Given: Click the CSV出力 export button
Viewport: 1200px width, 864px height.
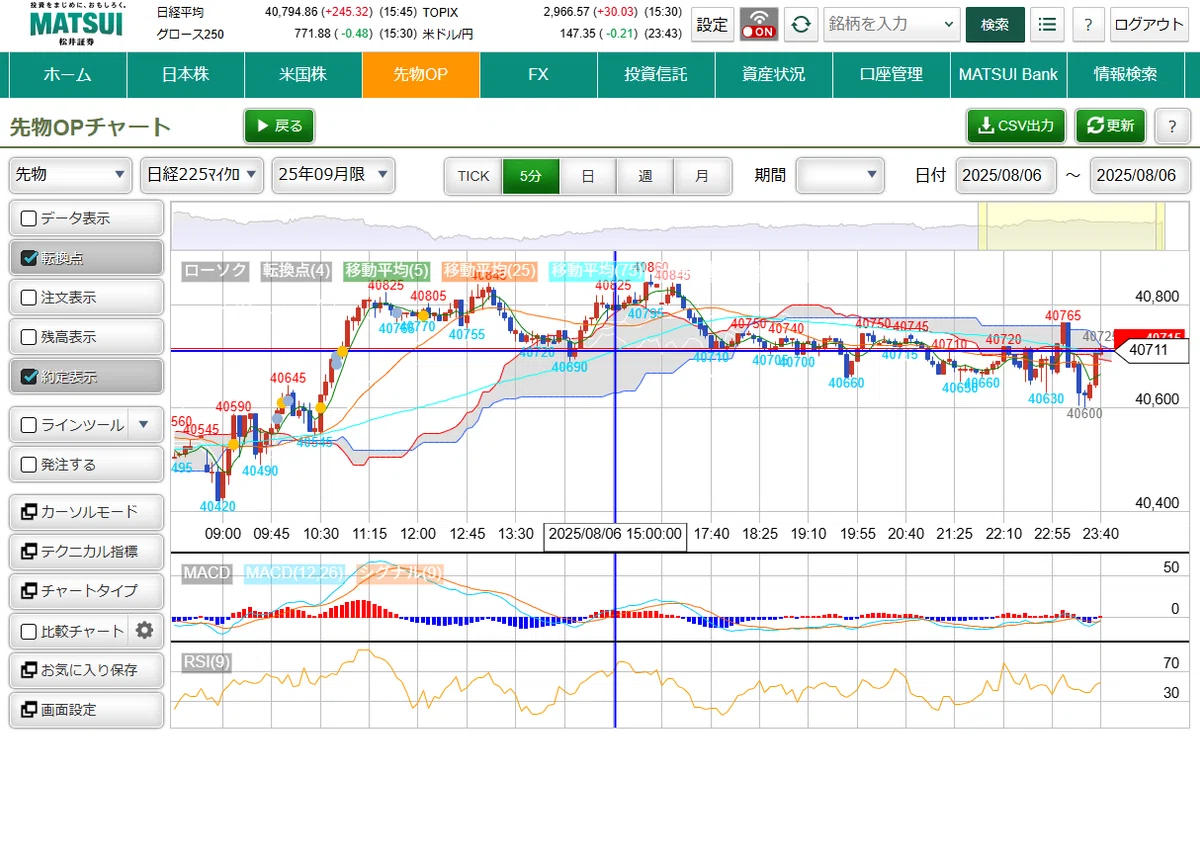Looking at the screenshot, I should [1016, 126].
